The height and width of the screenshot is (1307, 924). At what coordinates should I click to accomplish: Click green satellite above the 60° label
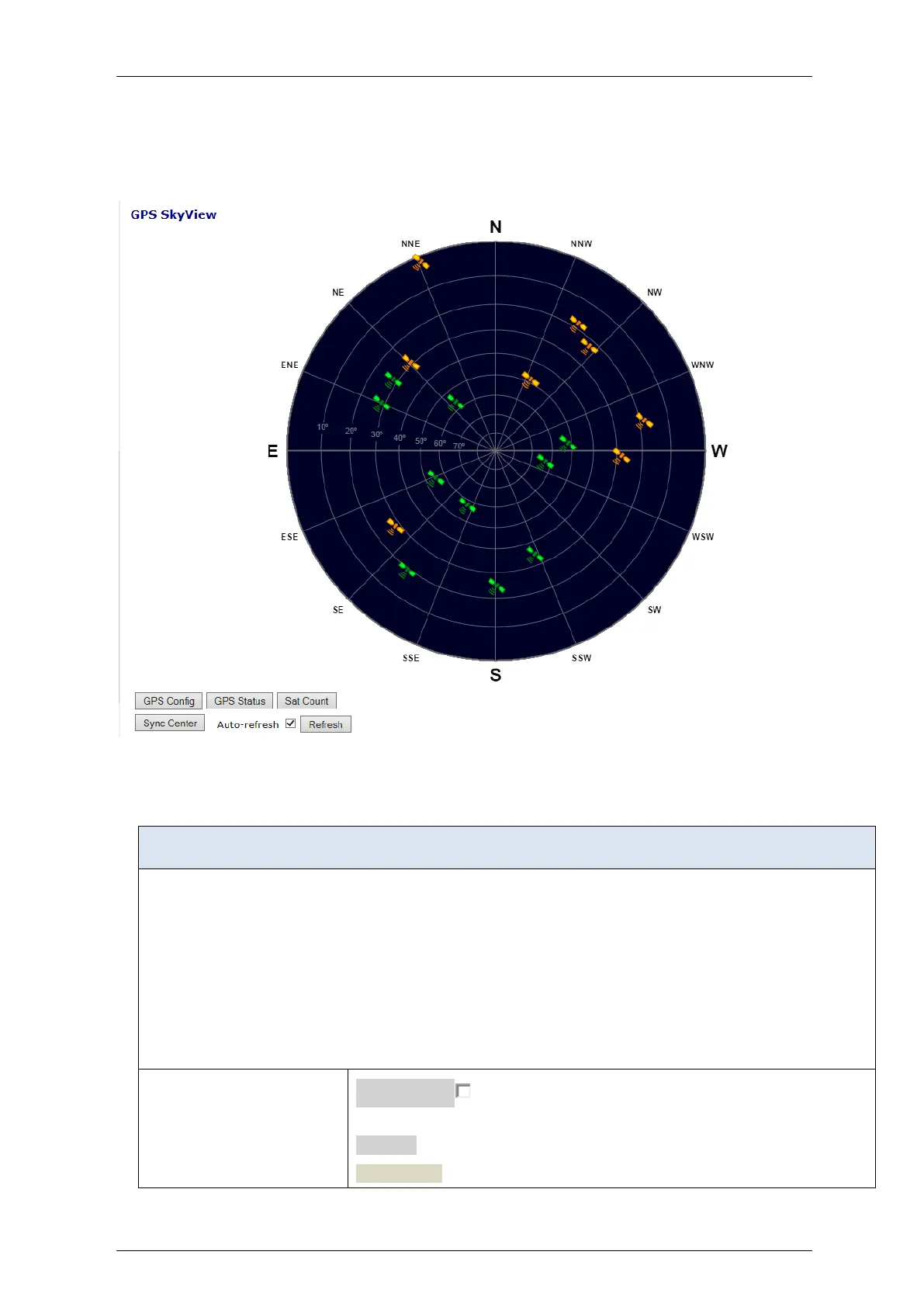coord(455,402)
